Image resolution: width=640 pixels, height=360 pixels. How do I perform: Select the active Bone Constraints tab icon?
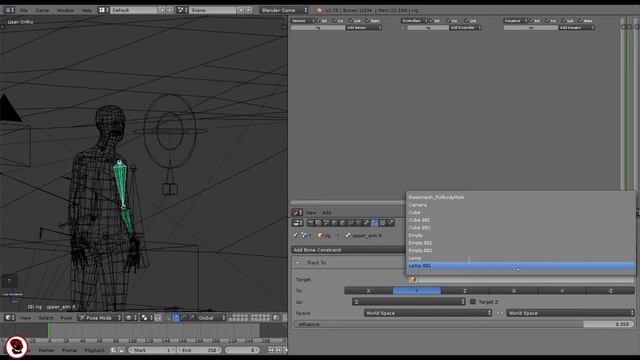point(374,222)
